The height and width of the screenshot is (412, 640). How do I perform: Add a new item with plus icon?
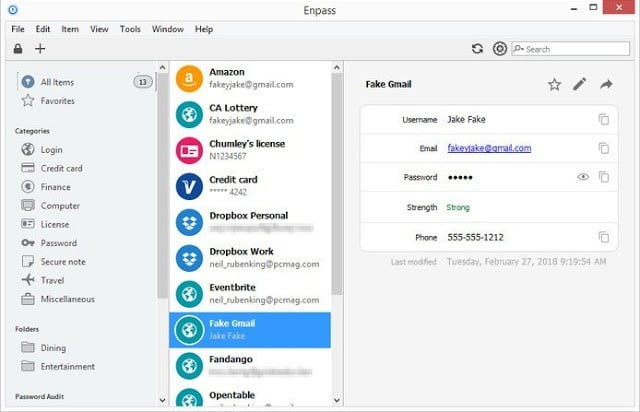pyautogui.click(x=40, y=49)
